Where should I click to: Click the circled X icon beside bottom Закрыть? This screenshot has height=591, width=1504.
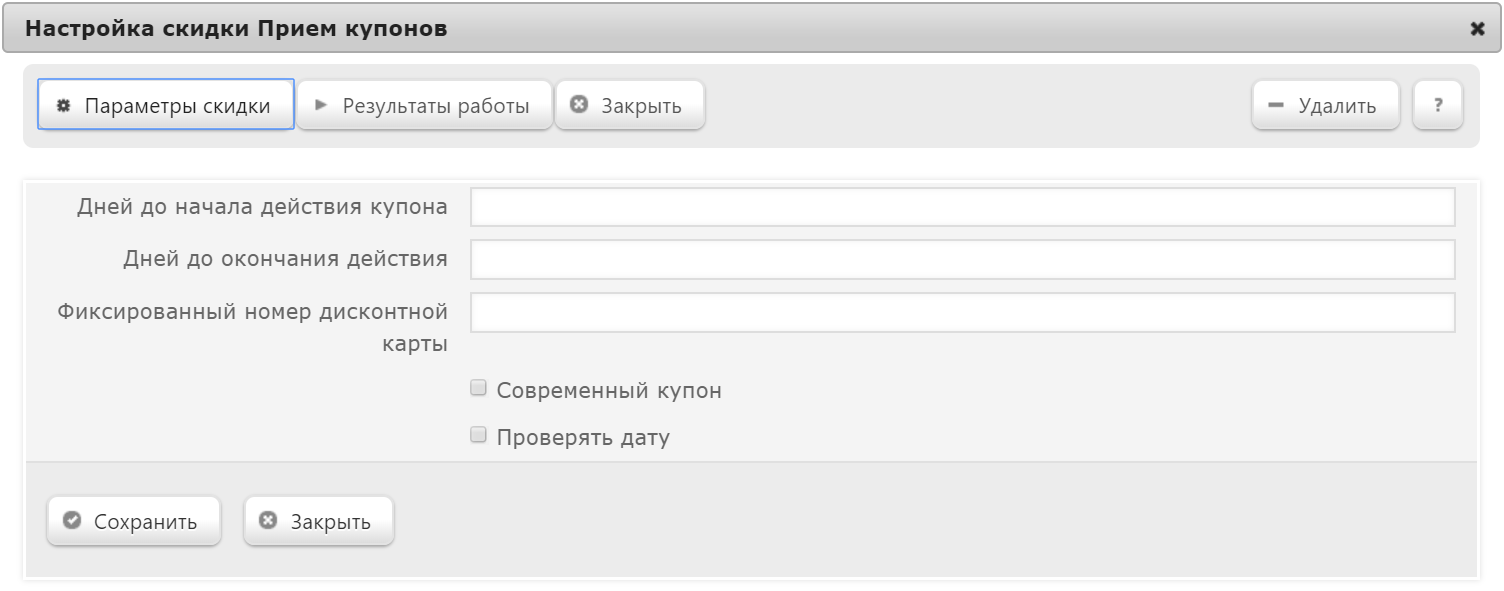[268, 521]
